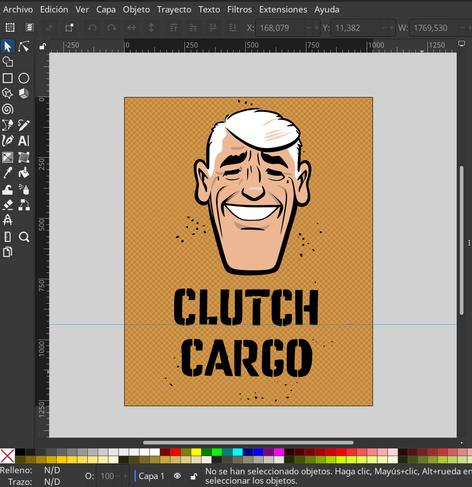The height and width of the screenshot is (487, 472).
Task: Click the no-color X swatch in palette
Action: click(x=7, y=456)
